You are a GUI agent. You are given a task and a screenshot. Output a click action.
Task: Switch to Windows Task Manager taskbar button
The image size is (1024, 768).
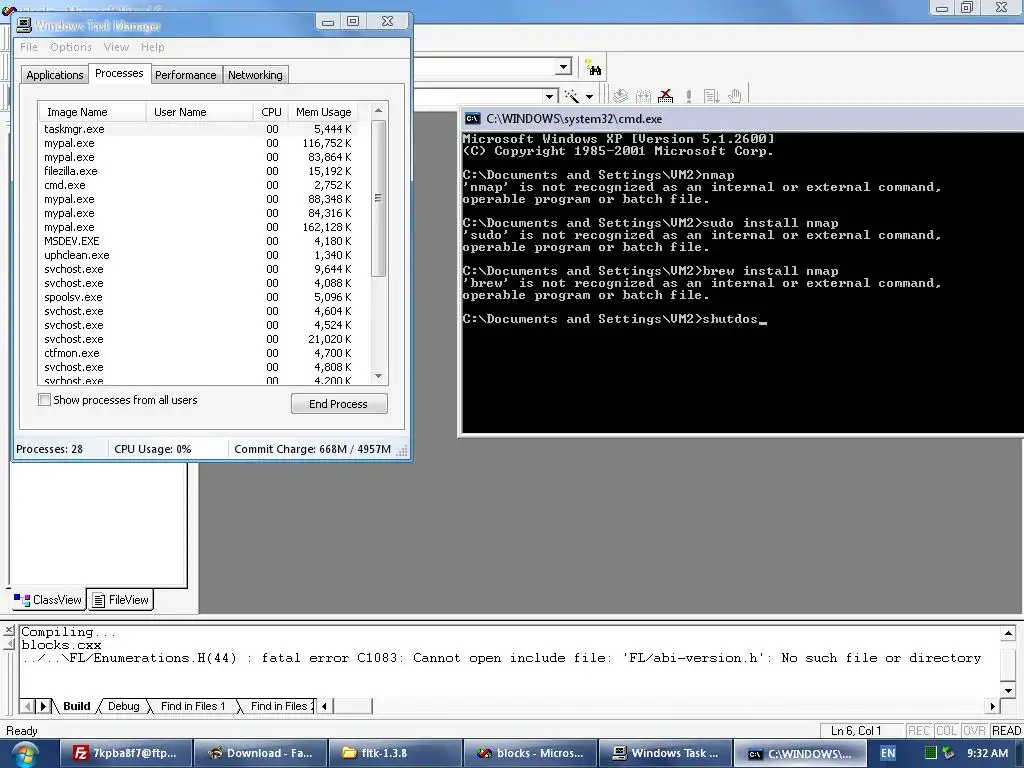tap(664, 753)
